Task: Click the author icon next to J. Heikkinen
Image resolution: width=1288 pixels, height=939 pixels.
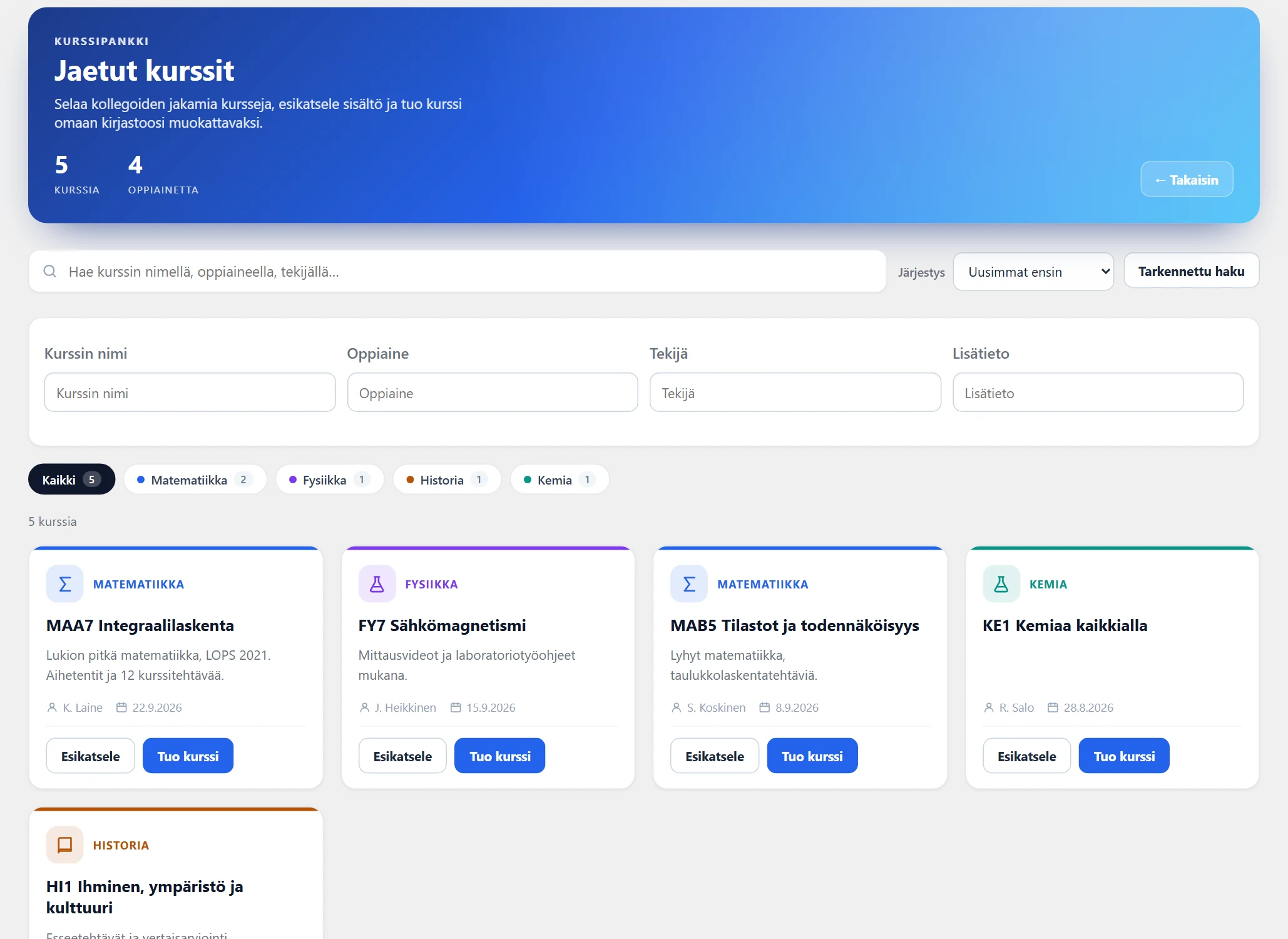Action: pos(364,707)
